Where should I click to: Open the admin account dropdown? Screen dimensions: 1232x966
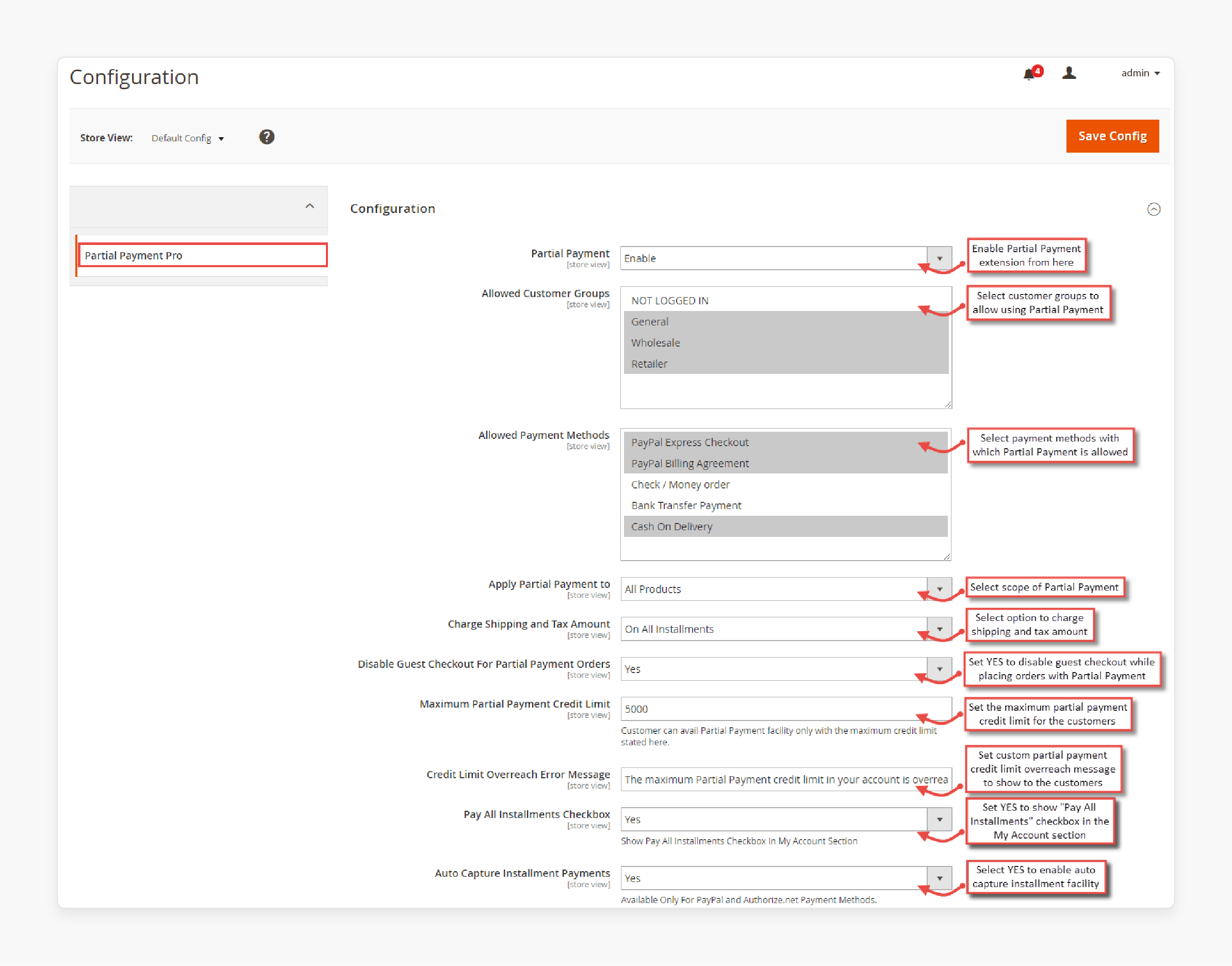click(1140, 73)
